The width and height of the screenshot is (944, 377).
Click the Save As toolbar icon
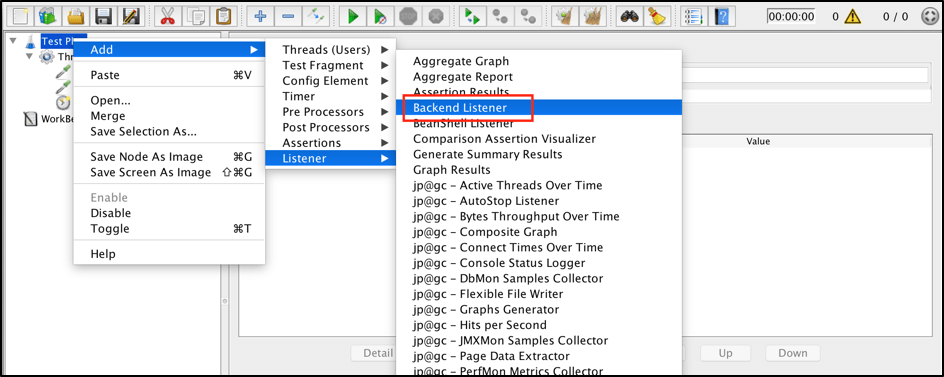pos(132,16)
